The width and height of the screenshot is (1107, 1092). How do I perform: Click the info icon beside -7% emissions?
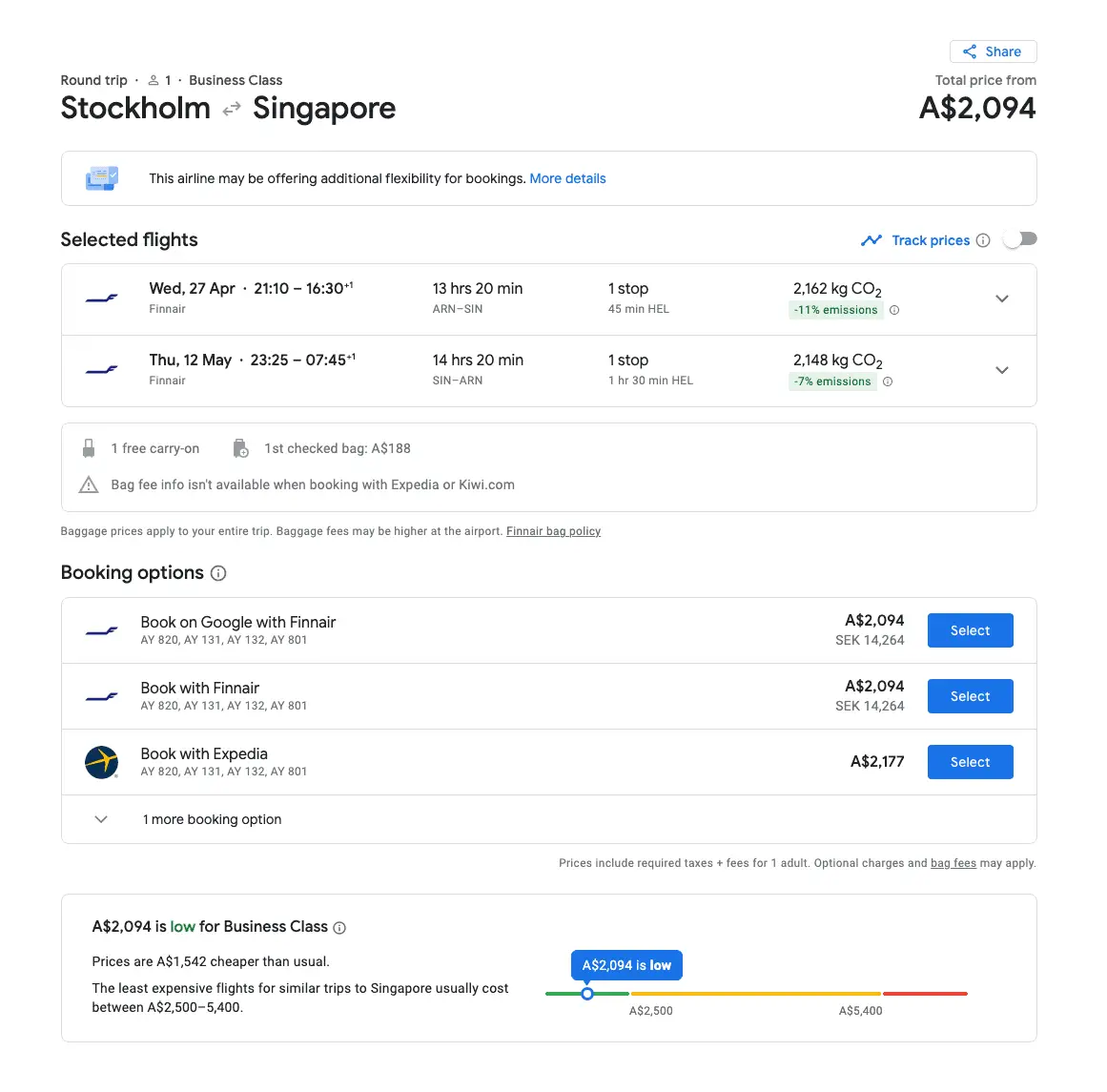[x=888, y=381]
